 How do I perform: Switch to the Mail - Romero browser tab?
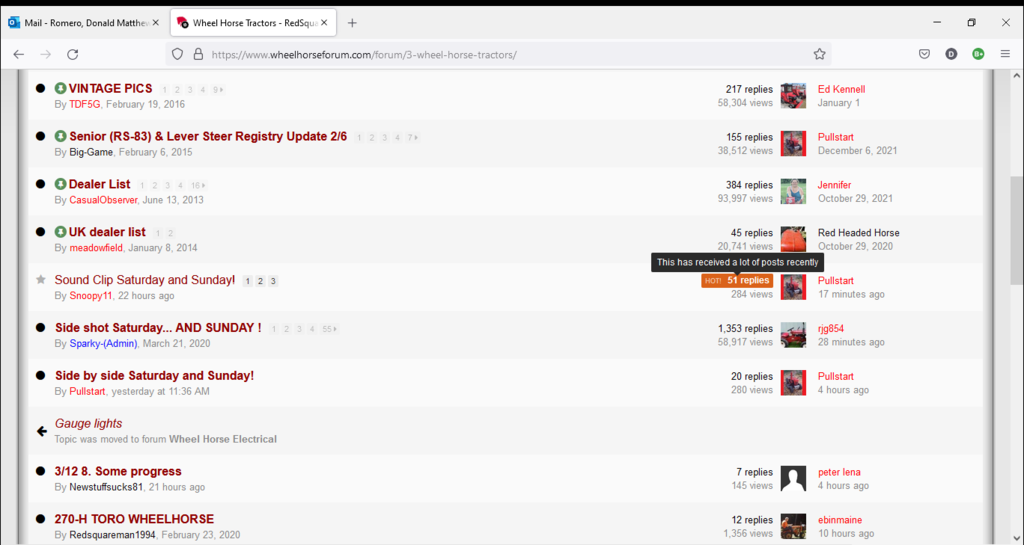[x=78, y=22]
